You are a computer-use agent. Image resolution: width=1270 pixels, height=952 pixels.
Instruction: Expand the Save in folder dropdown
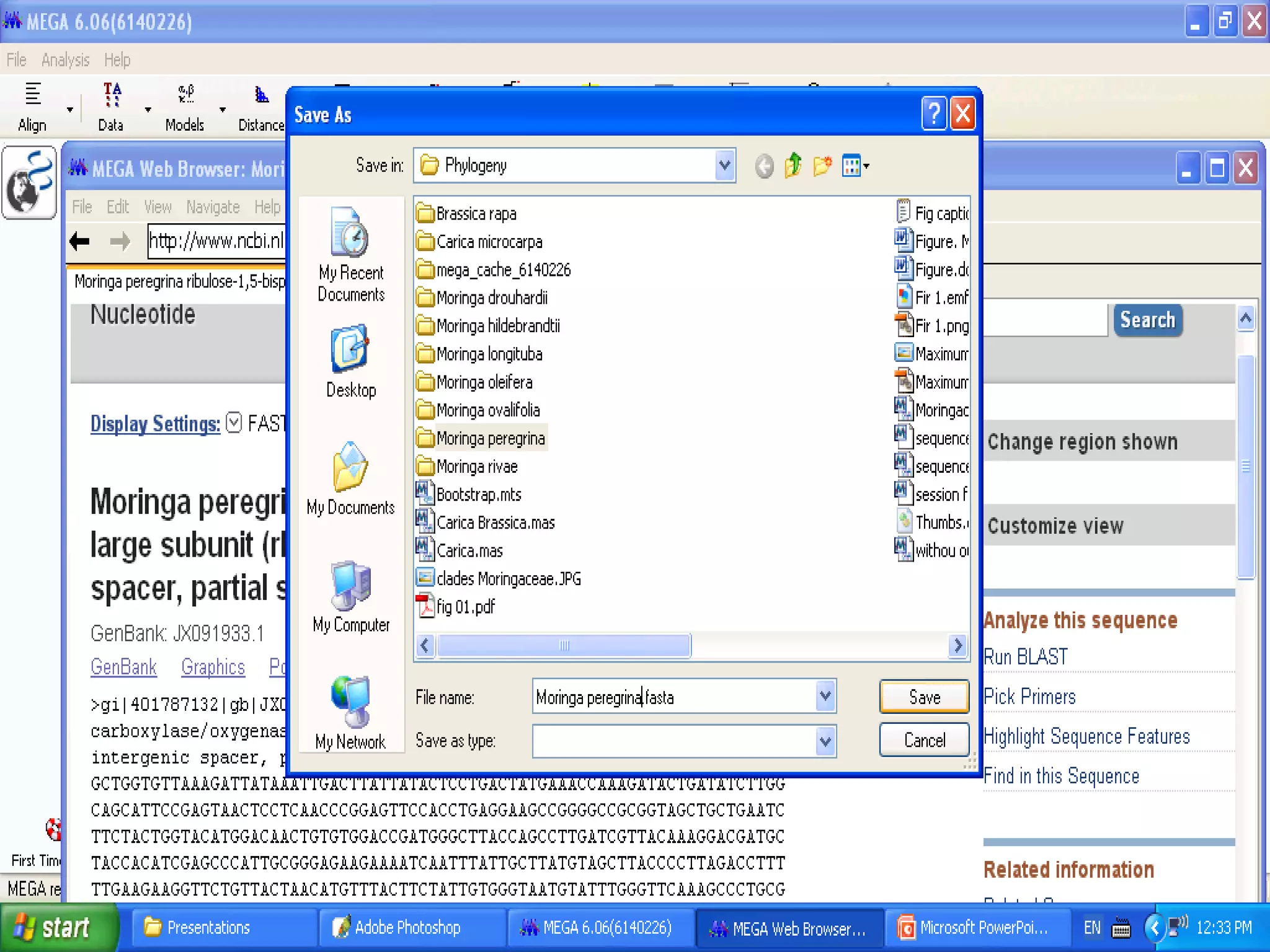(724, 166)
